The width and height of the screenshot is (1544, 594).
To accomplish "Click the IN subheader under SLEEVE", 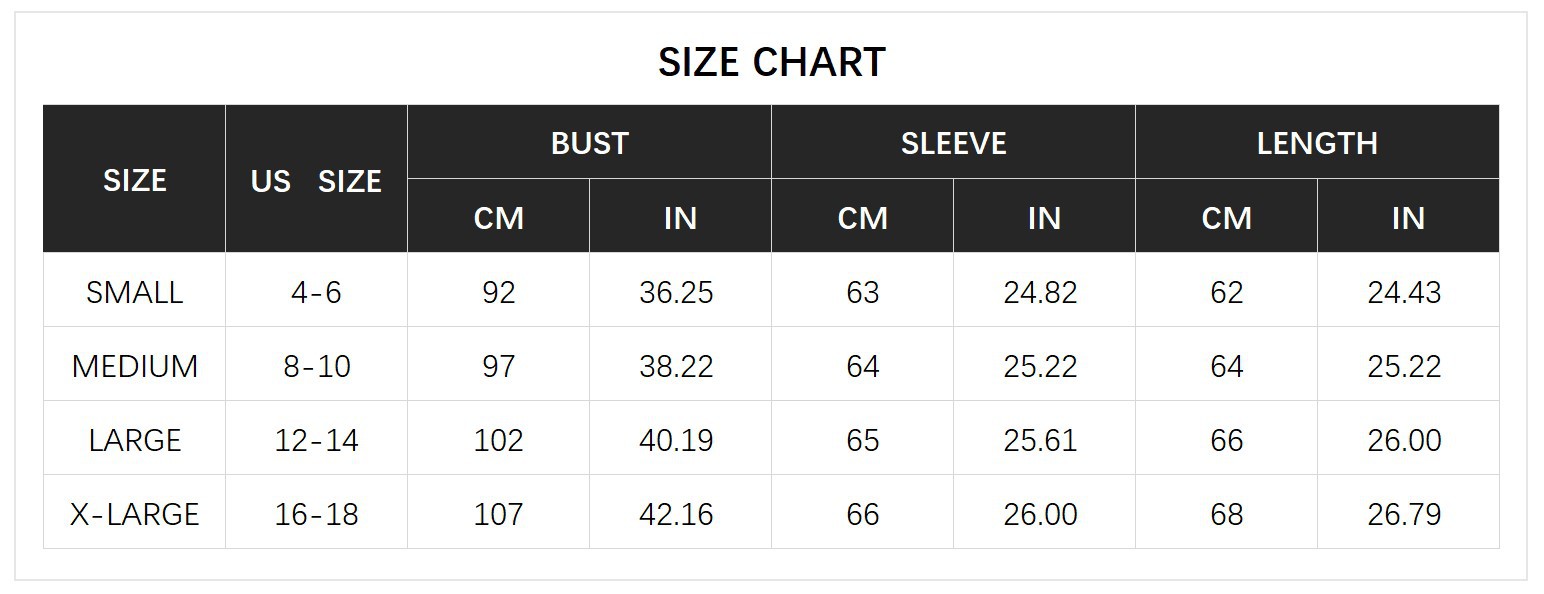I will (1044, 217).
